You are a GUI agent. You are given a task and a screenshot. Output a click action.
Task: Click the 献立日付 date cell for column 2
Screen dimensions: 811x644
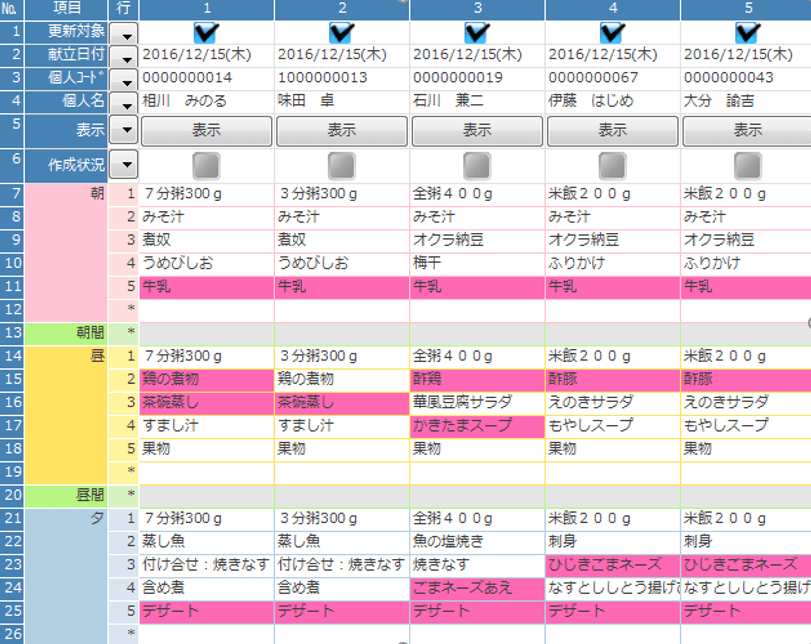coord(340,54)
